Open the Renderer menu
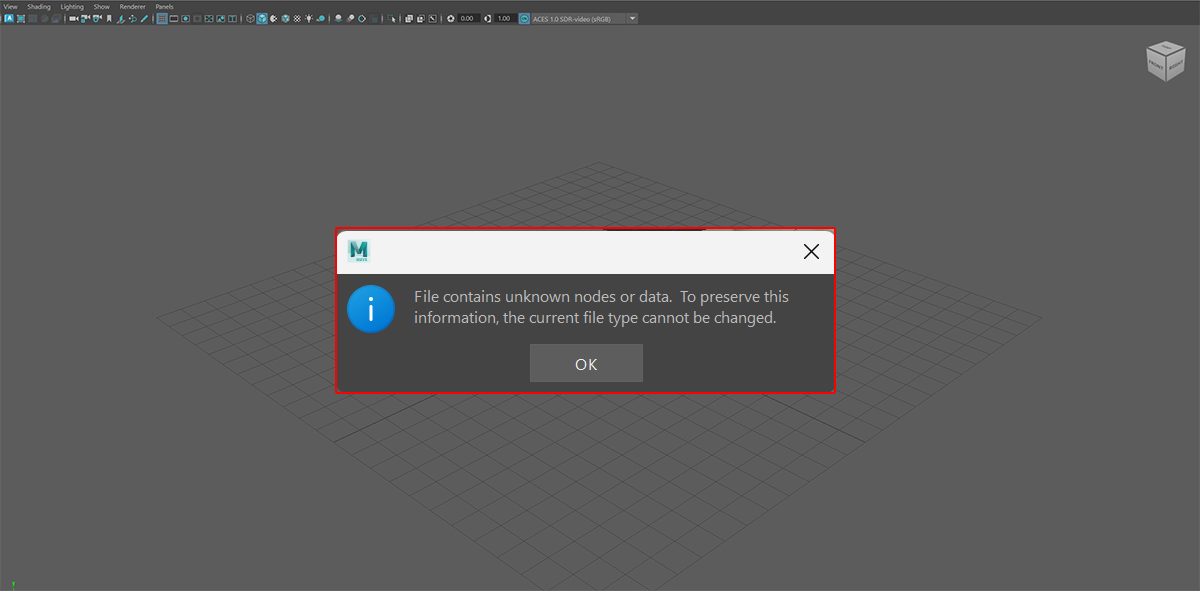 [132, 6]
